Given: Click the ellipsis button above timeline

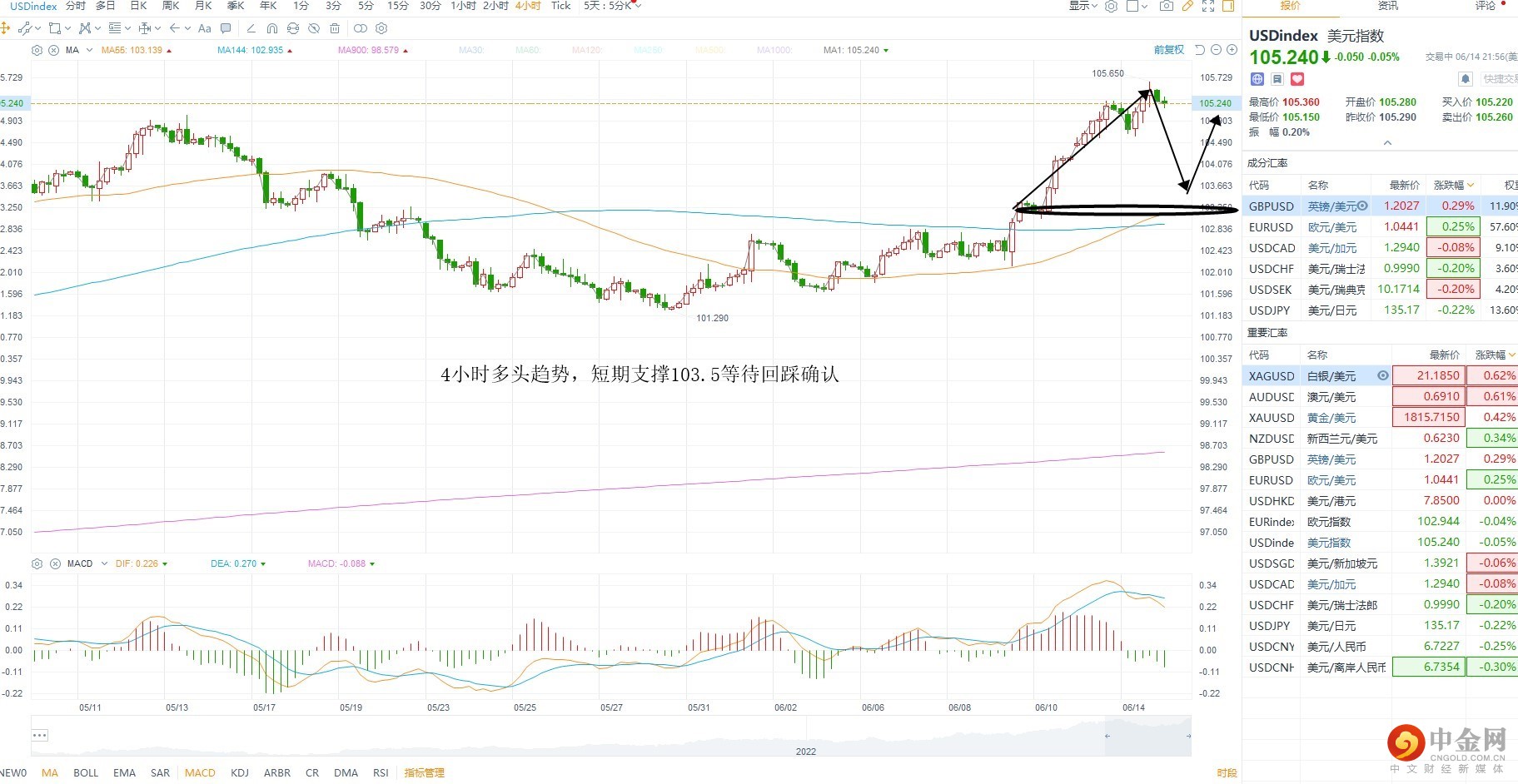Looking at the screenshot, I should point(40,735).
